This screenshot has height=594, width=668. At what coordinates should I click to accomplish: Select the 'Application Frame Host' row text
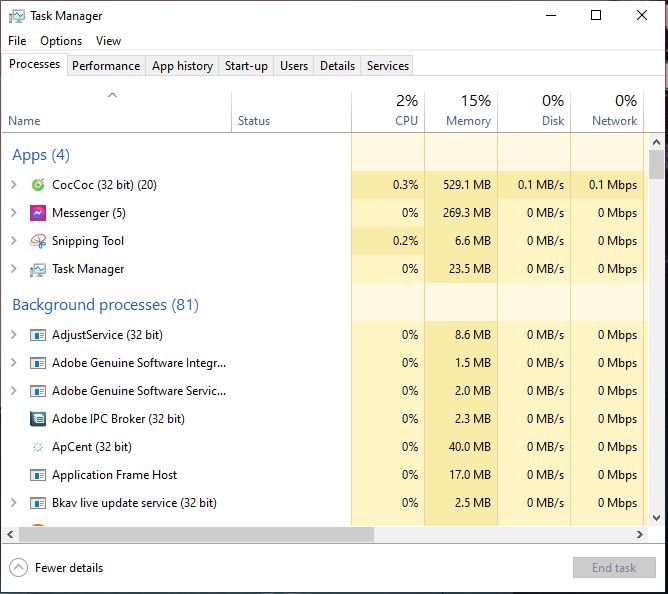(x=114, y=475)
